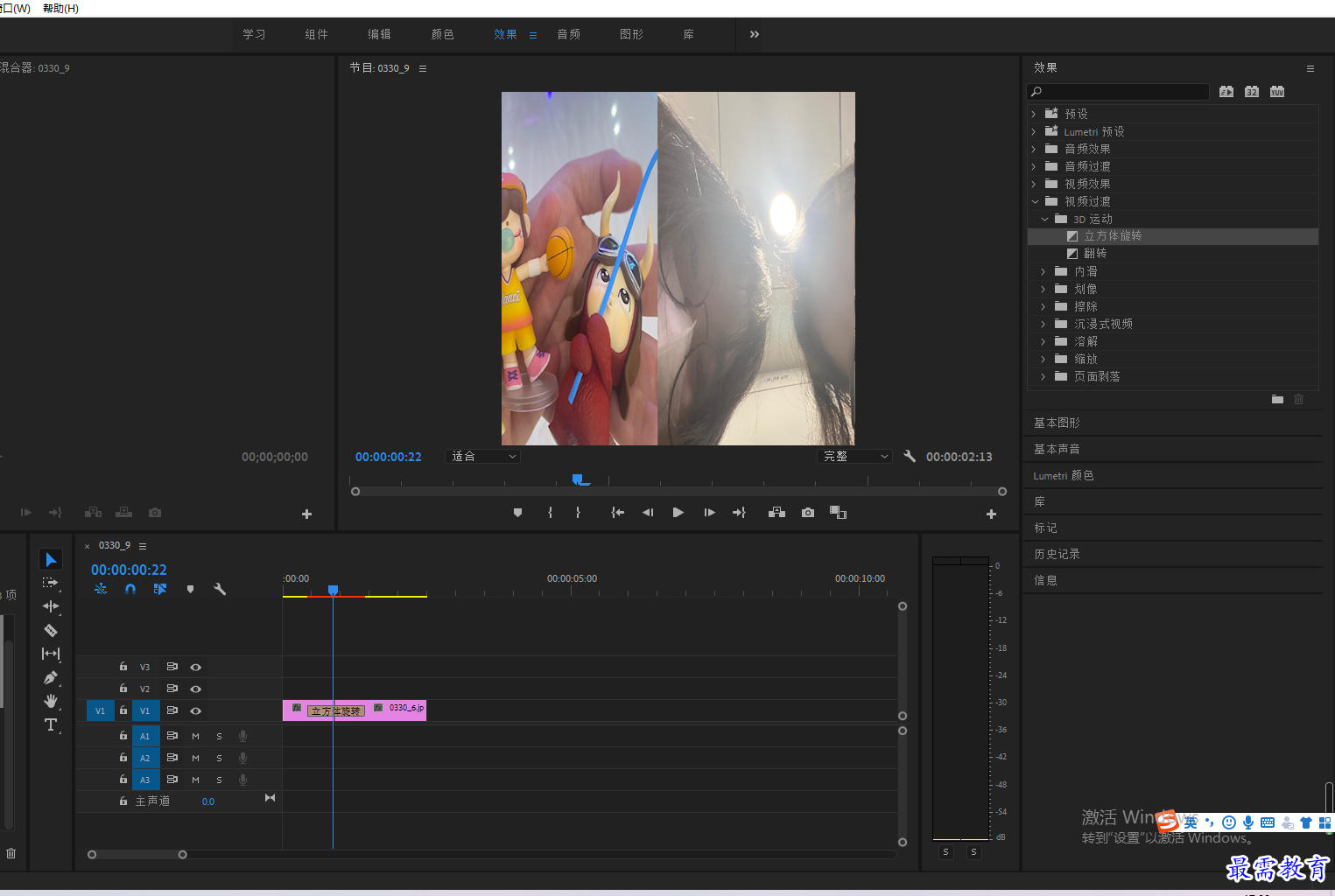The width and height of the screenshot is (1335, 896).
Task: Export frame with camera icon
Action: tap(807, 513)
